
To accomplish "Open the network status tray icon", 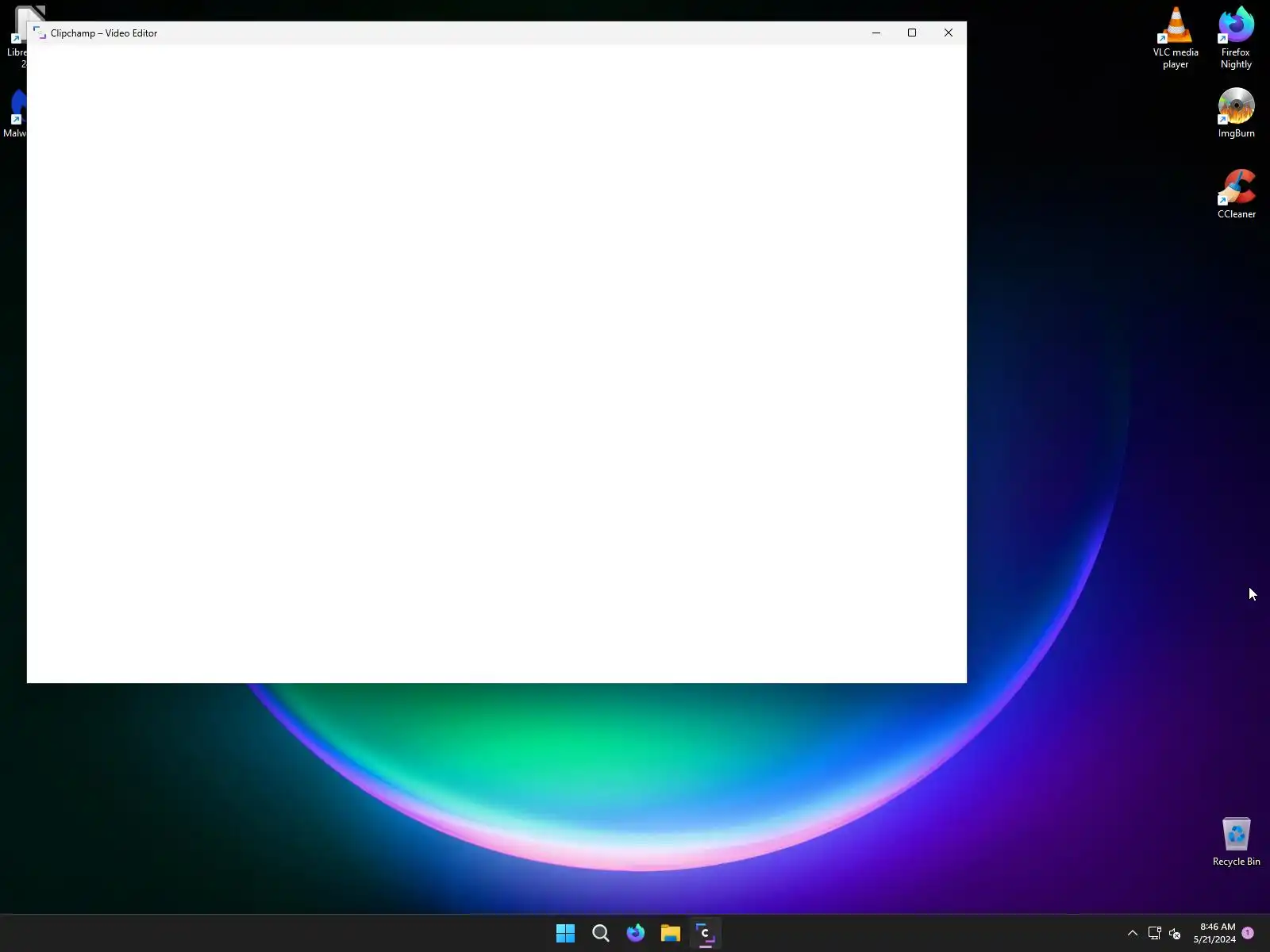I will pyautogui.click(x=1155, y=933).
